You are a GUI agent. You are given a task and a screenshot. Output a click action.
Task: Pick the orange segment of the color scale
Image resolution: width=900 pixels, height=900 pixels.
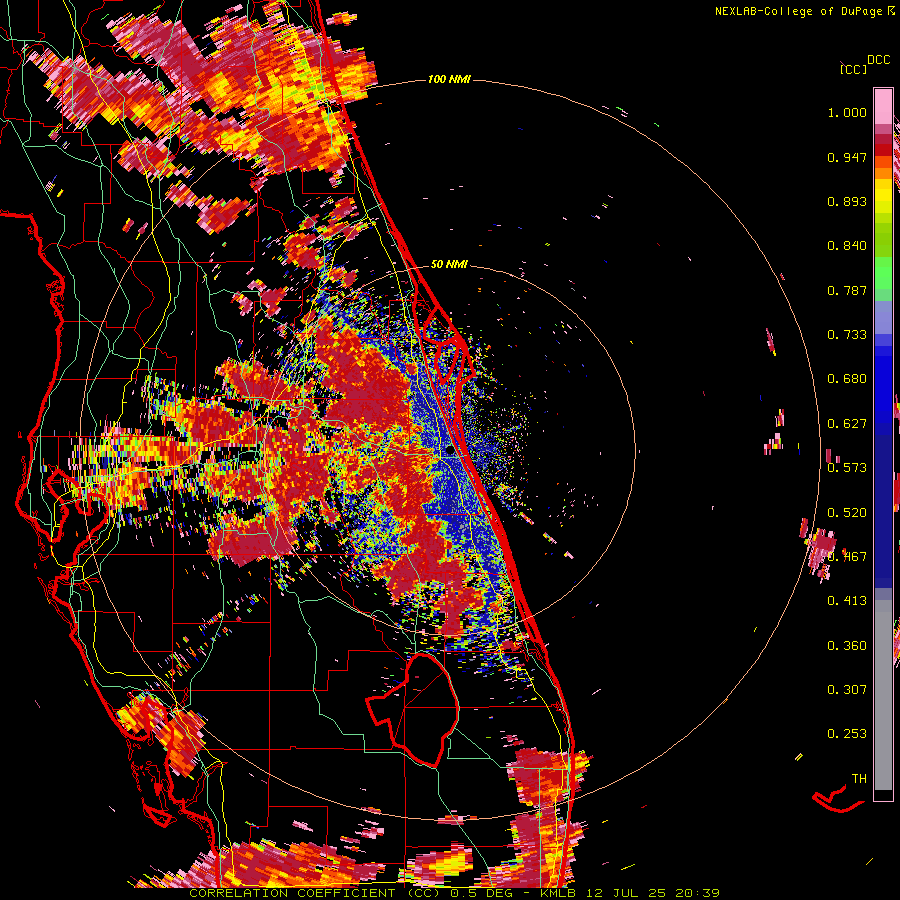(883, 173)
